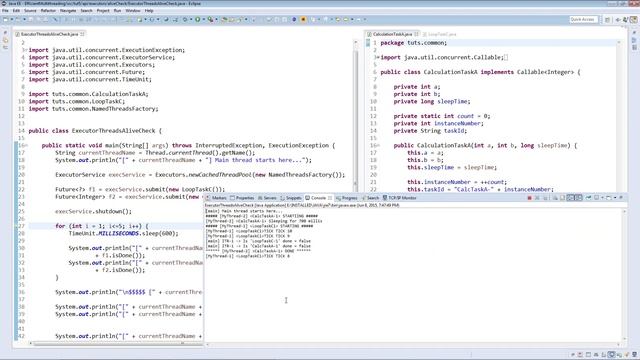Open the Source menu
Image resolution: width=640 pixels, height=360 pixels.
30,11
